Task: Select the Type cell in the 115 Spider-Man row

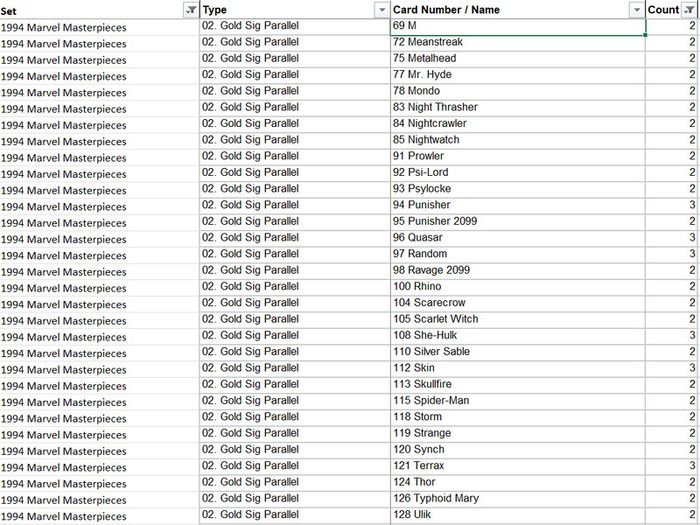Action: pyautogui.click(x=295, y=401)
